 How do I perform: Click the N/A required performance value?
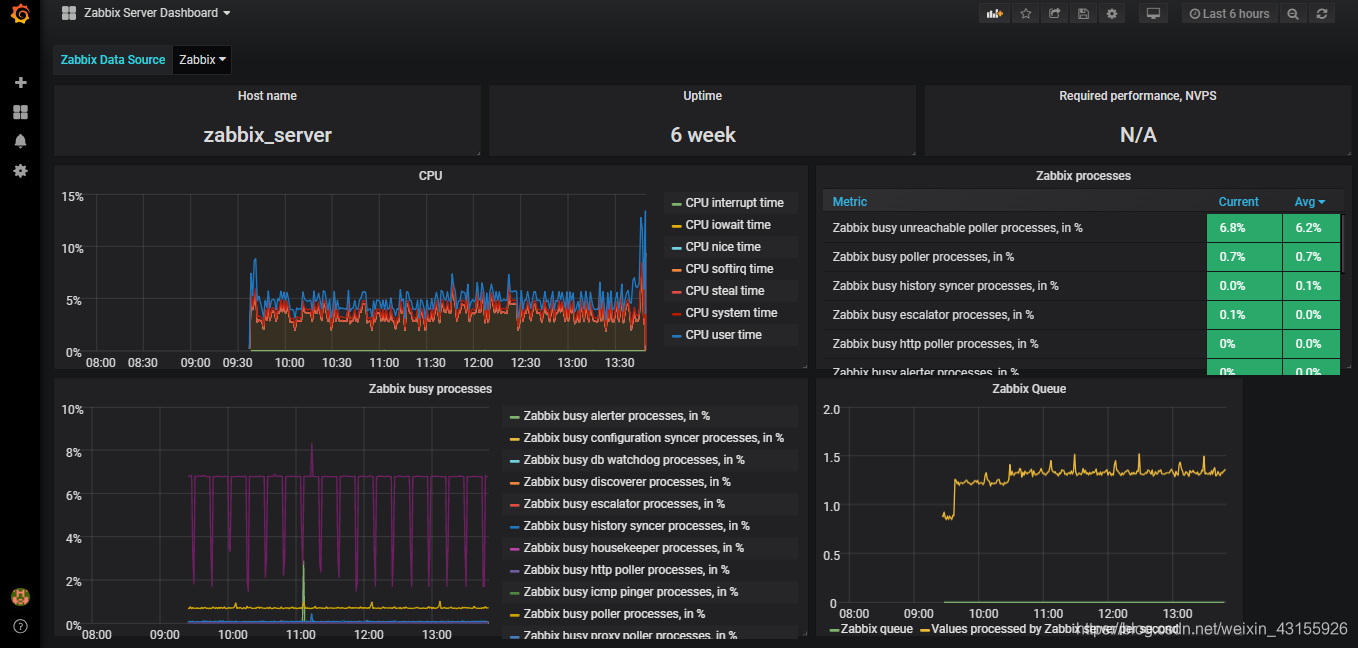tap(1138, 135)
